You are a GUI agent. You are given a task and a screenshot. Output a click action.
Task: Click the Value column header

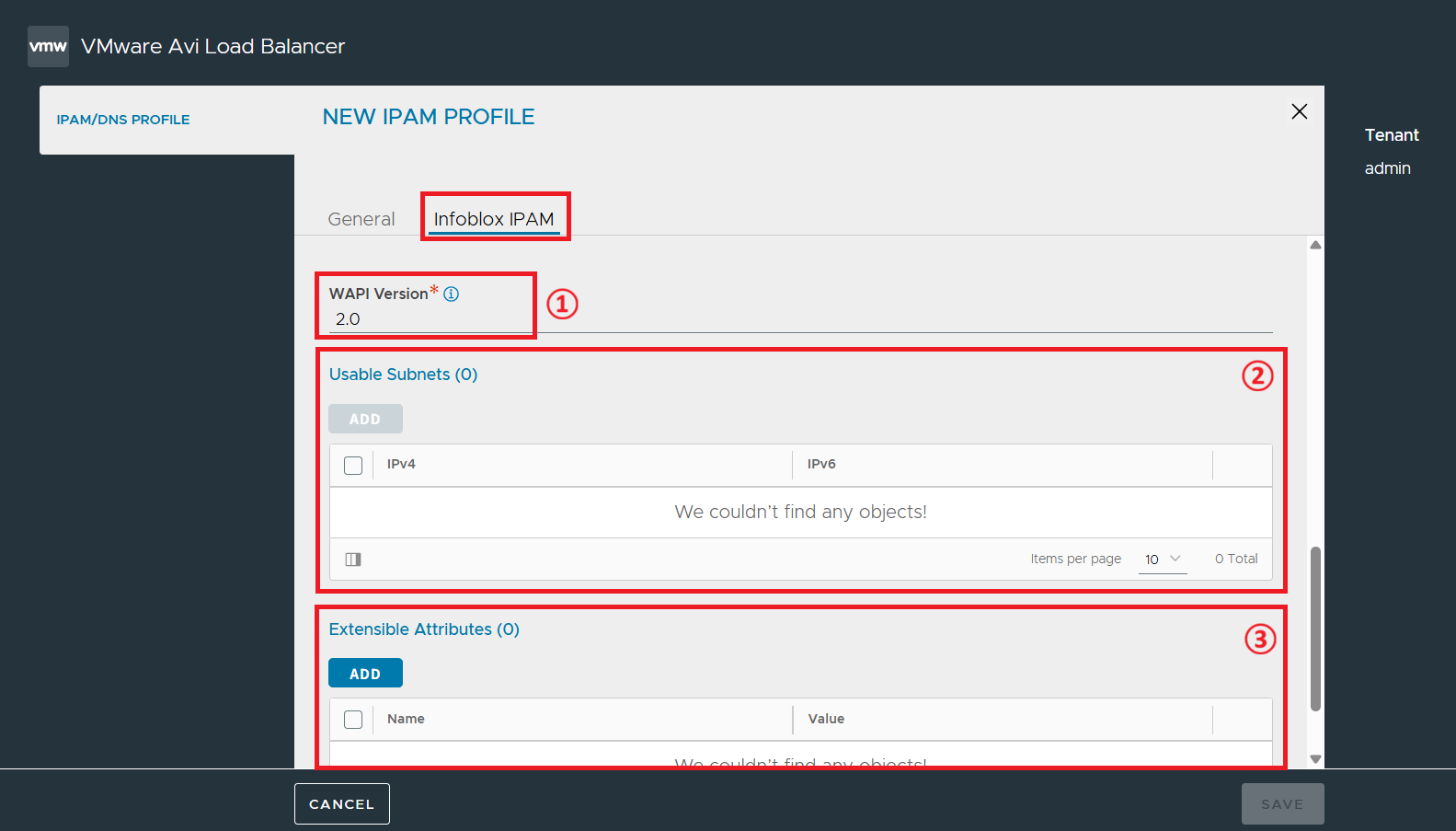coord(826,719)
